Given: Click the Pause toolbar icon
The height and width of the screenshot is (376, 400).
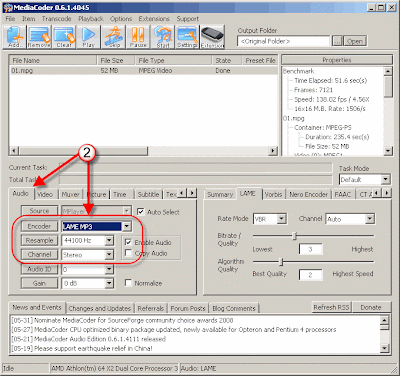Looking at the screenshot, I should pyautogui.click(x=138, y=37).
